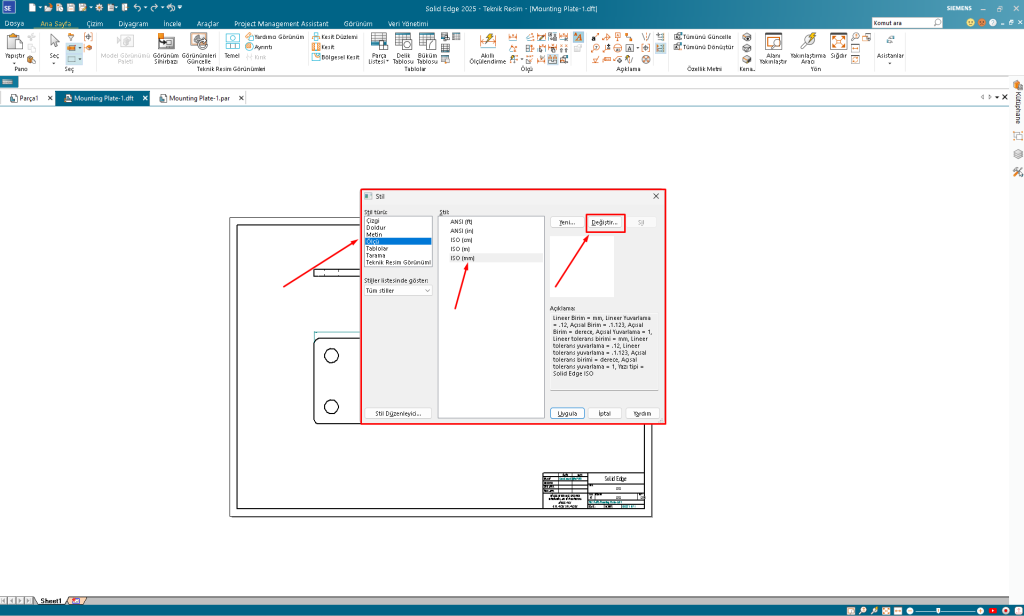The height and width of the screenshot is (616, 1024).
Task: Click the Sığdır fit view icon
Action: pos(838,42)
